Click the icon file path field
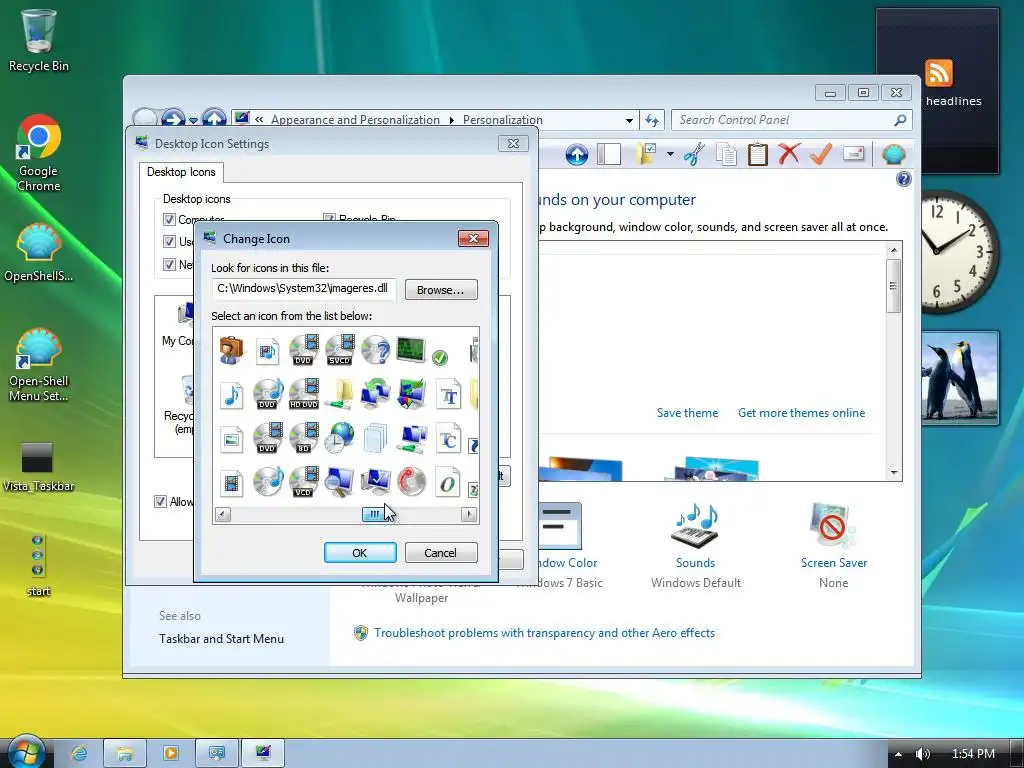1024x768 pixels. coord(304,289)
